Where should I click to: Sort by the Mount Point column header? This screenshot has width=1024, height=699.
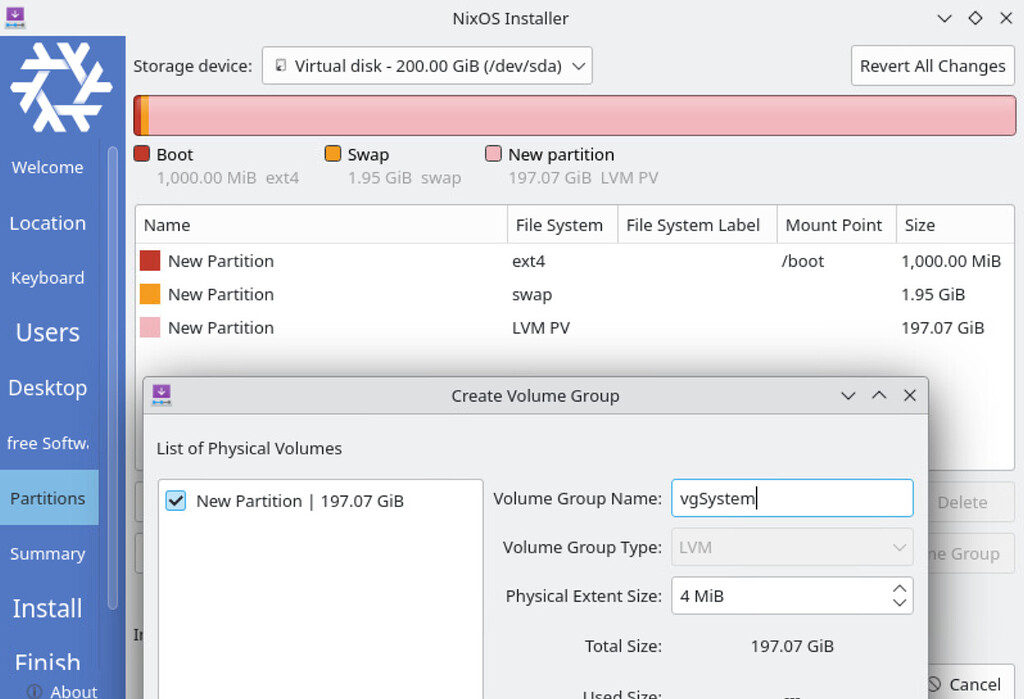click(x=837, y=225)
